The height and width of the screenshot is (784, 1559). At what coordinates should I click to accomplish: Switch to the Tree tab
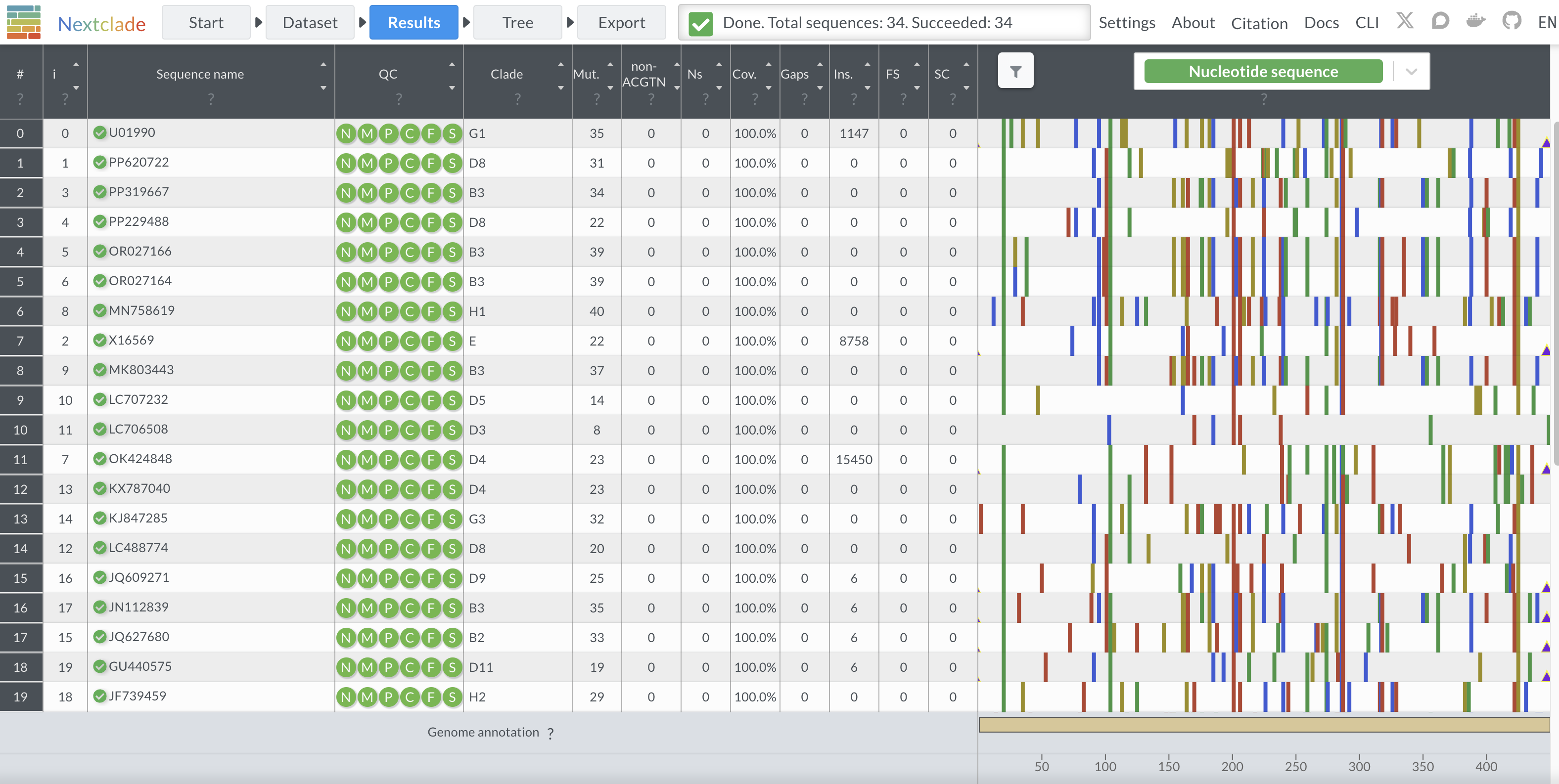[517, 22]
